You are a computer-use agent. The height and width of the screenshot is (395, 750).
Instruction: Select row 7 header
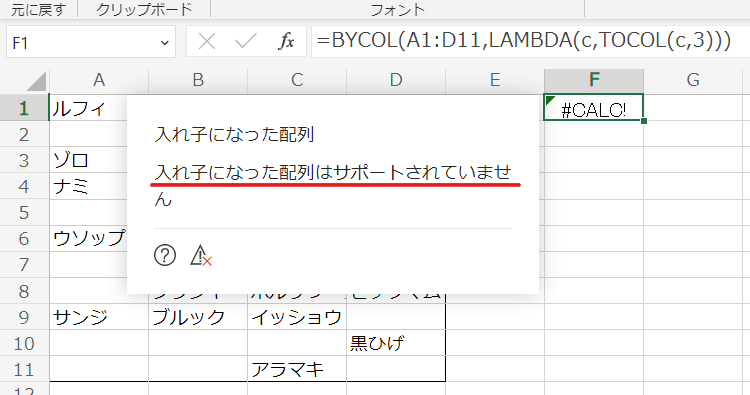click(x=24, y=265)
